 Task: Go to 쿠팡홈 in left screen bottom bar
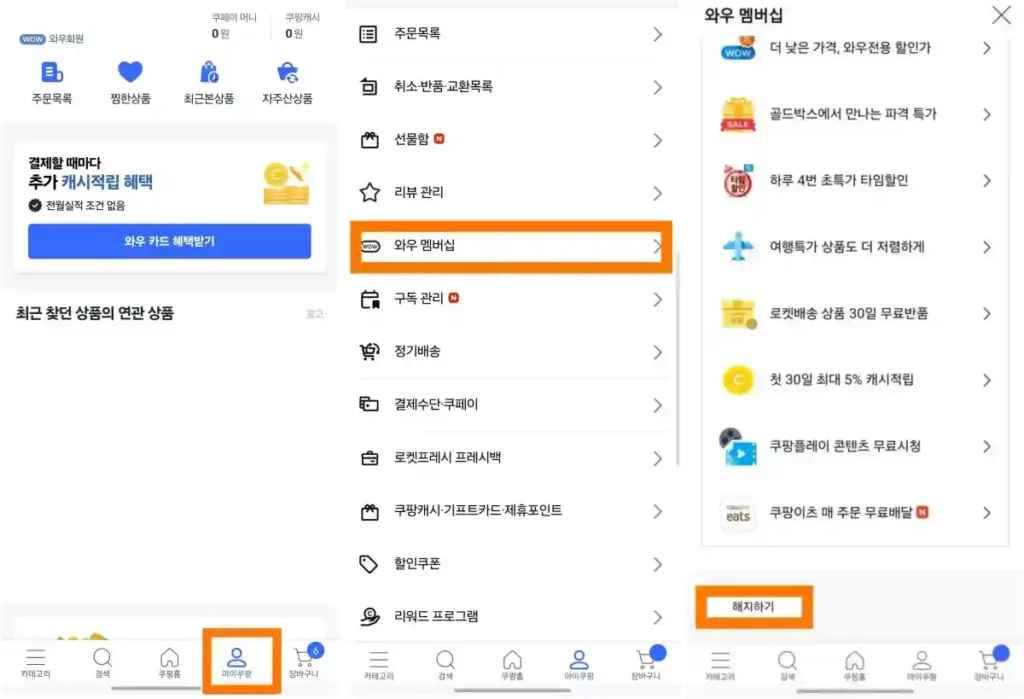tap(169, 662)
